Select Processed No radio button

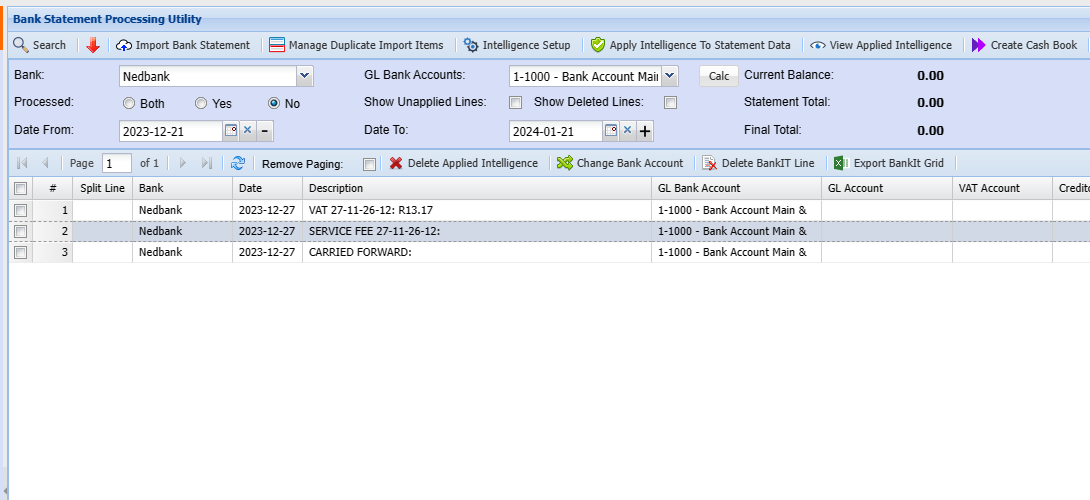click(x=274, y=104)
